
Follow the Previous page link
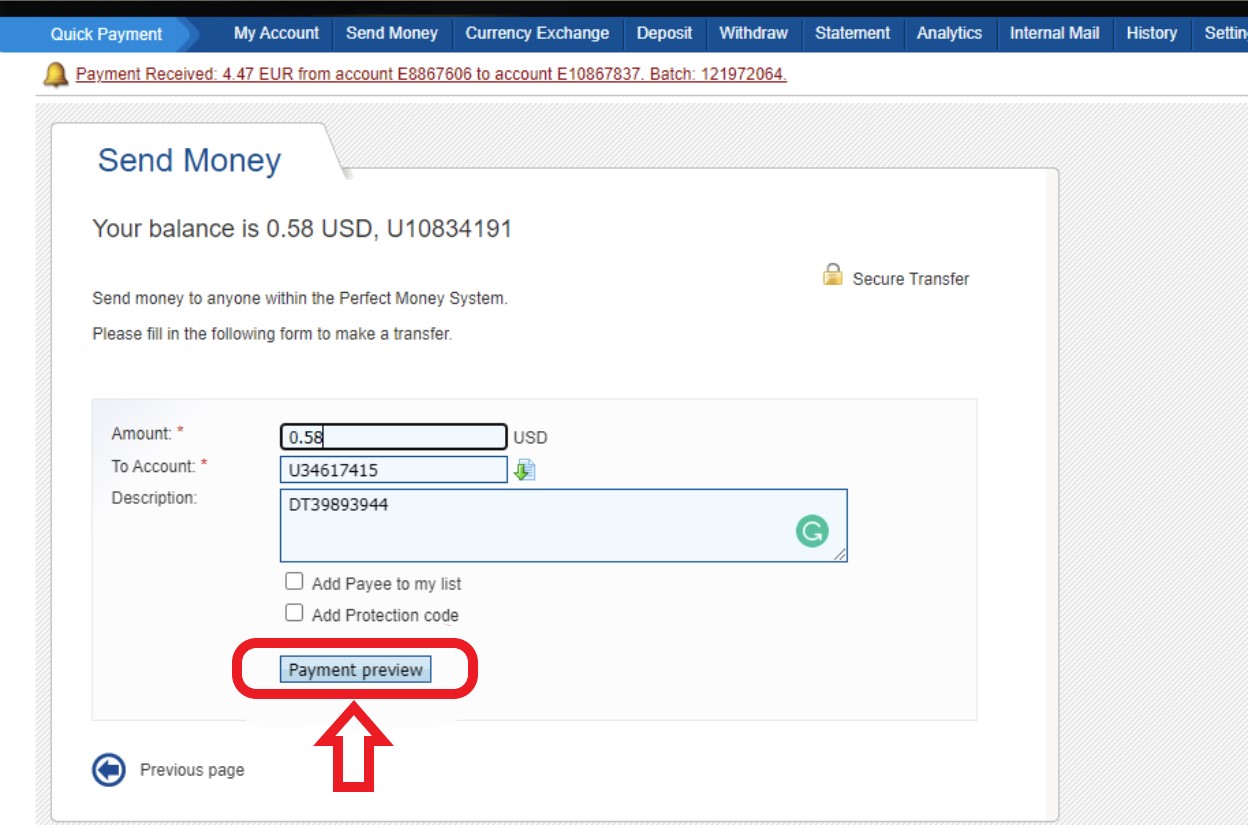(192, 770)
